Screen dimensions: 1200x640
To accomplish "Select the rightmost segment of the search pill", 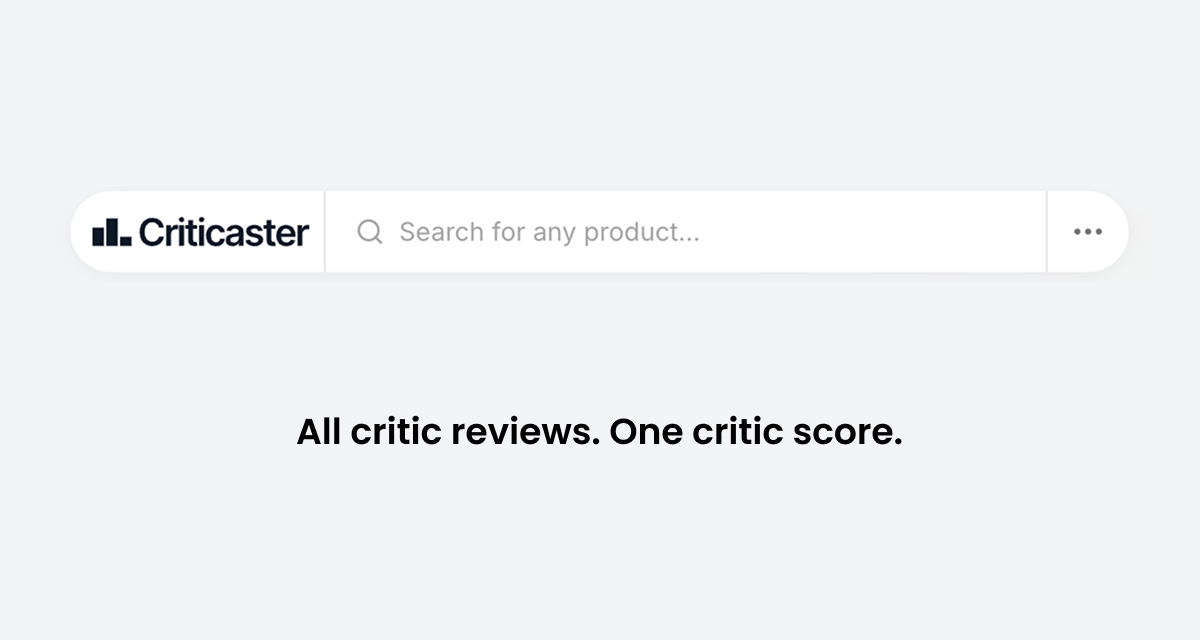I will (x=1087, y=231).
